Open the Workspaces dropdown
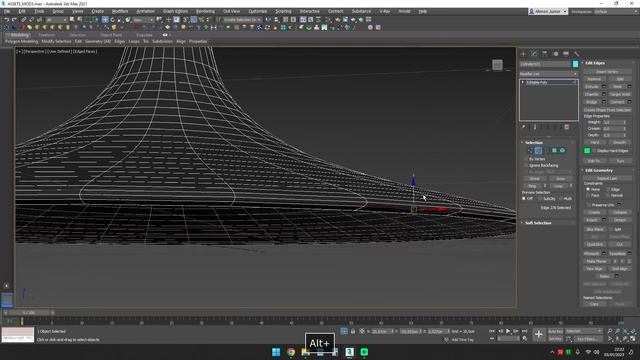 click(616, 12)
